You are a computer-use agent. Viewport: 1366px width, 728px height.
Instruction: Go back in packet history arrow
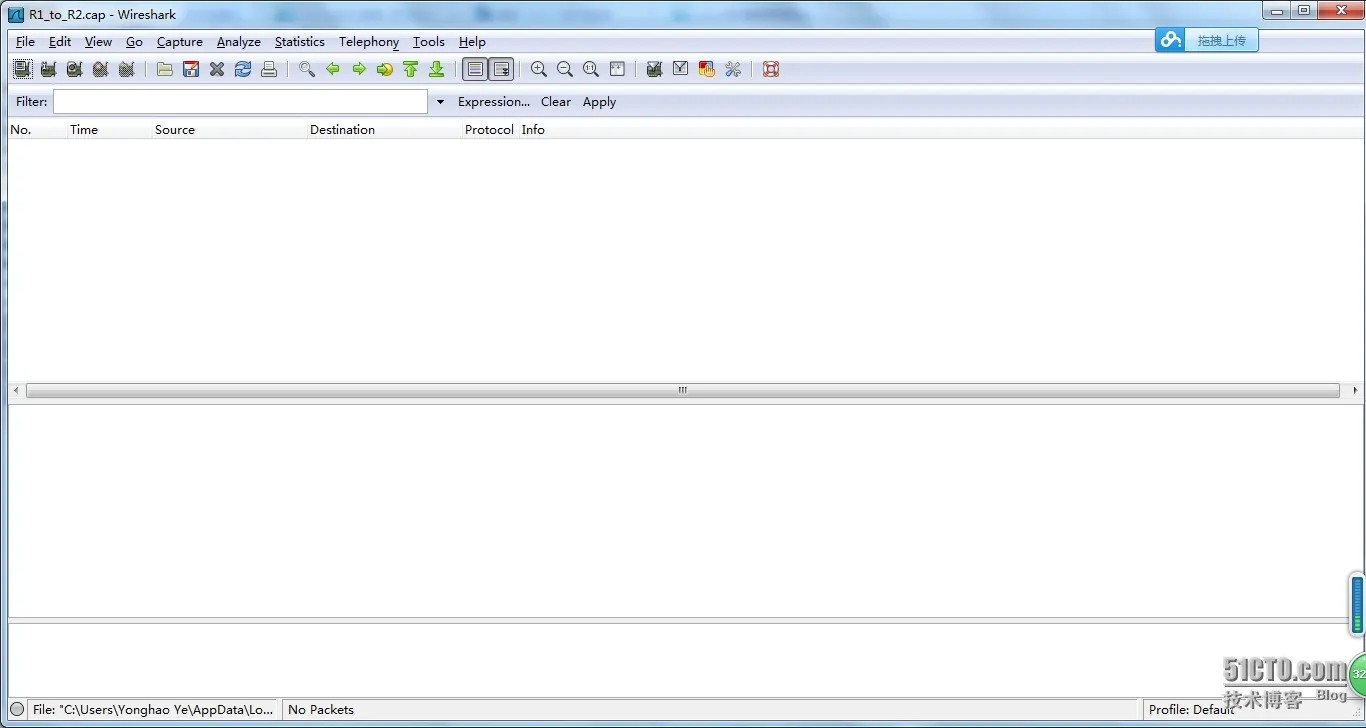333,69
